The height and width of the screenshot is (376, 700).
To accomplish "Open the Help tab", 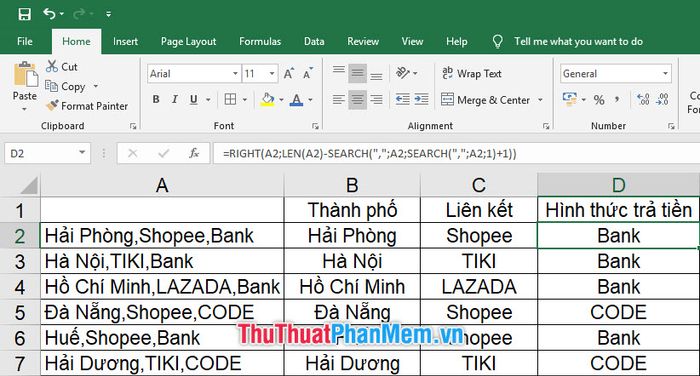I will 456,42.
